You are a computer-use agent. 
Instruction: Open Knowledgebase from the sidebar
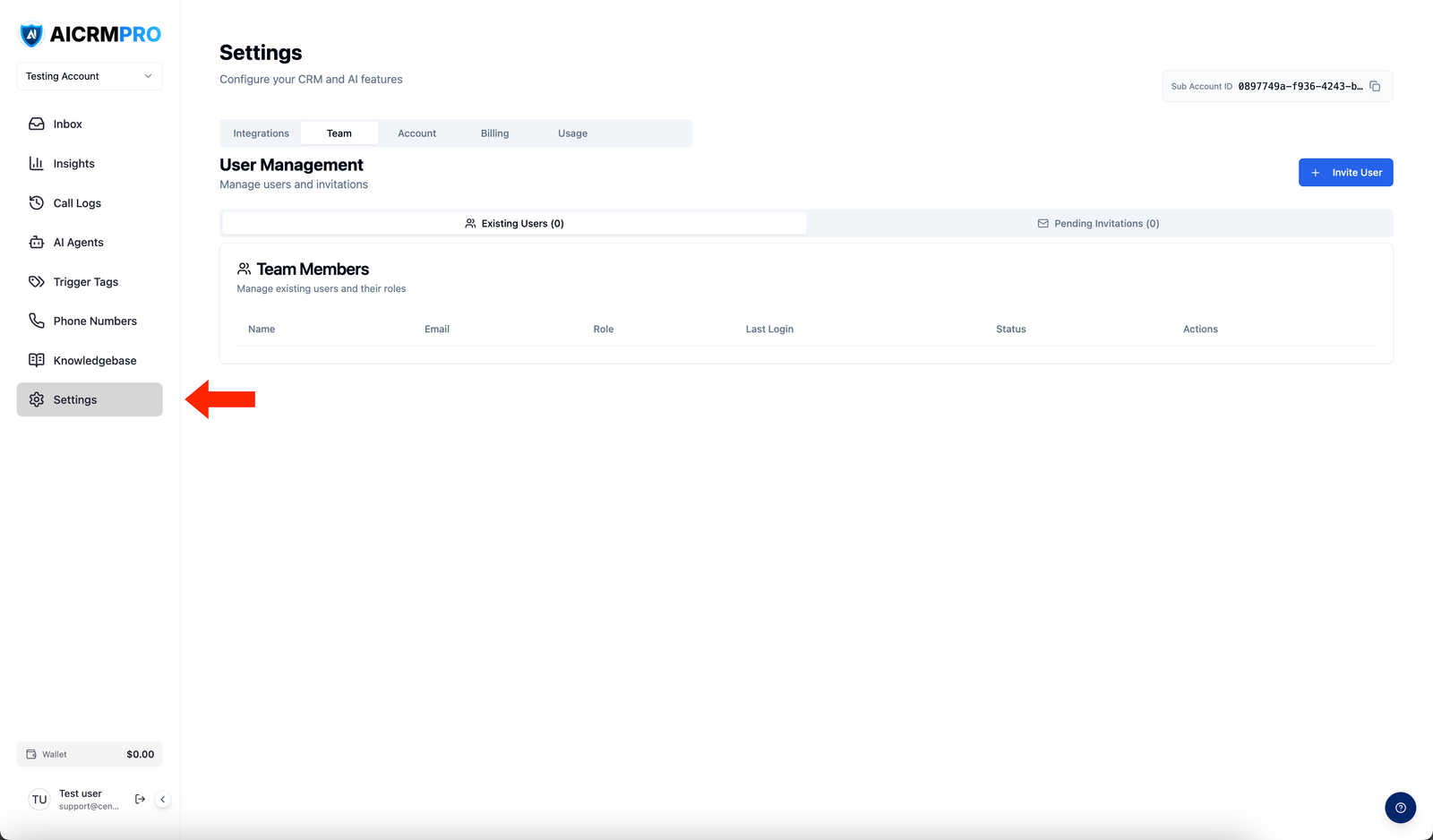tap(90, 360)
